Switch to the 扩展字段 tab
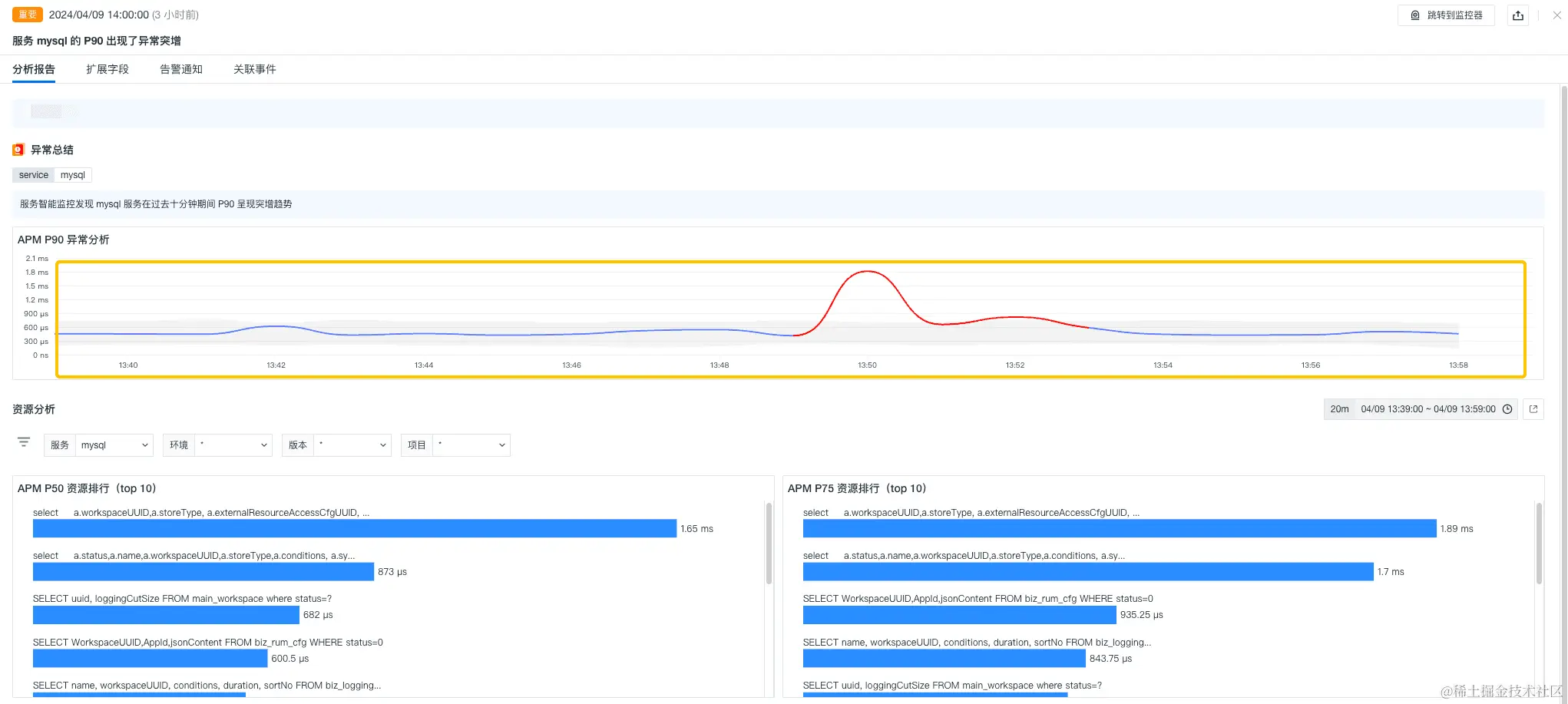 tap(108, 69)
